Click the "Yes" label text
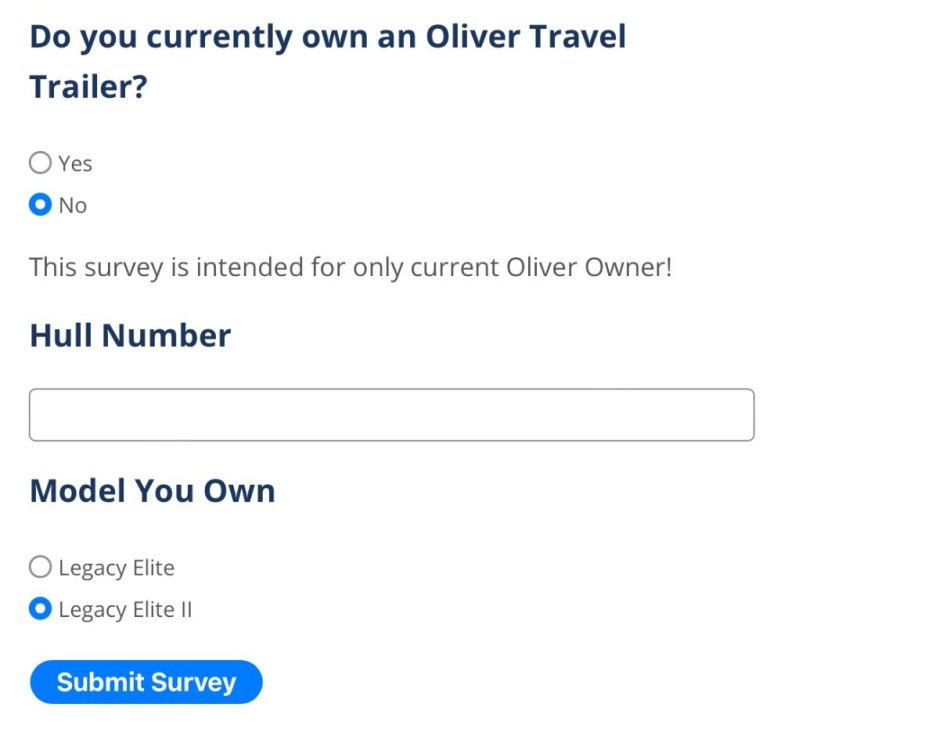This screenshot has width=939, height=750. (x=75, y=163)
